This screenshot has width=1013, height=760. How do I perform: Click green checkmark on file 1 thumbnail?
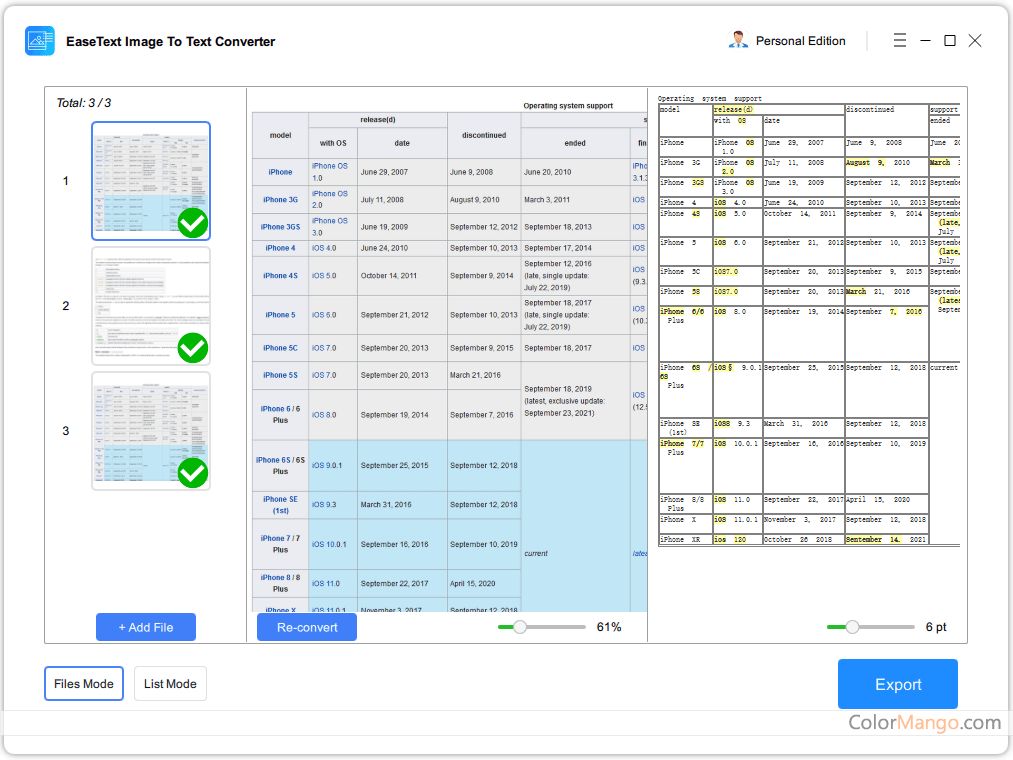click(193, 223)
